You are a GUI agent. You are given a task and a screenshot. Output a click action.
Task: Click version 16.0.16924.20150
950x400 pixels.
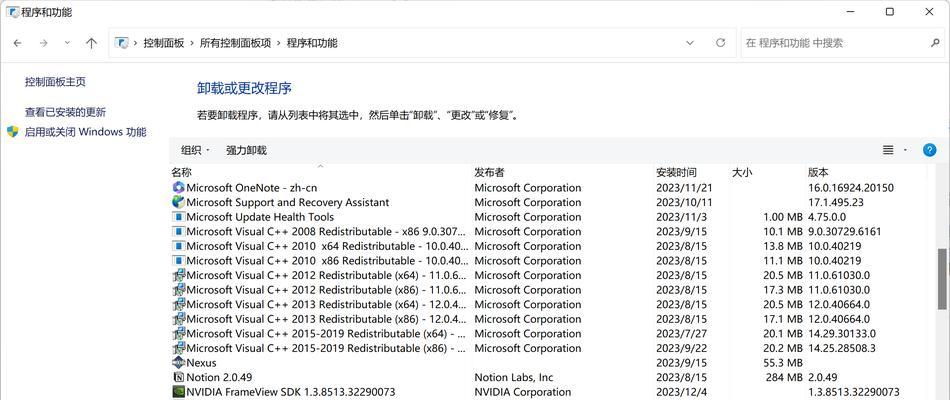tap(851, 188)
